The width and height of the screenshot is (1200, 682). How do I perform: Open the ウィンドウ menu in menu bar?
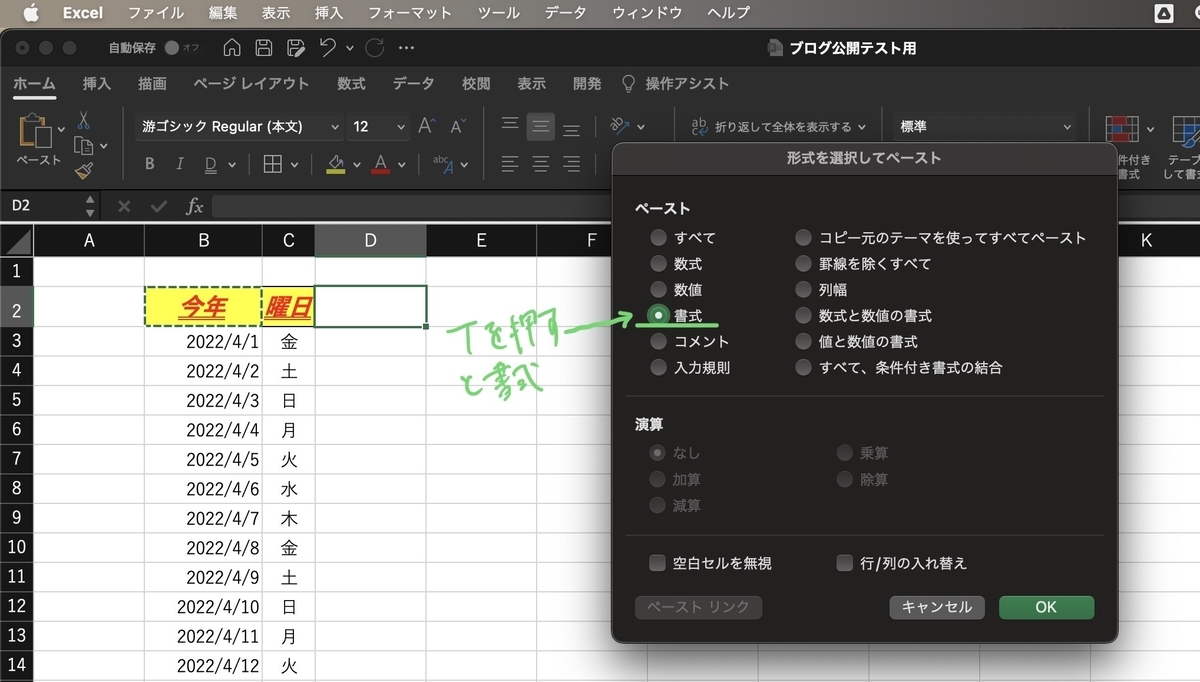point(646,13)
